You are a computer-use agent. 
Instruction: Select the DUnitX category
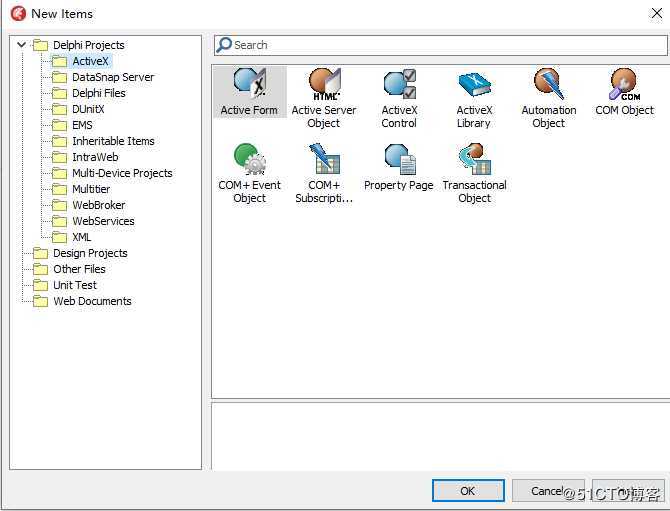[x=88, y=109]
